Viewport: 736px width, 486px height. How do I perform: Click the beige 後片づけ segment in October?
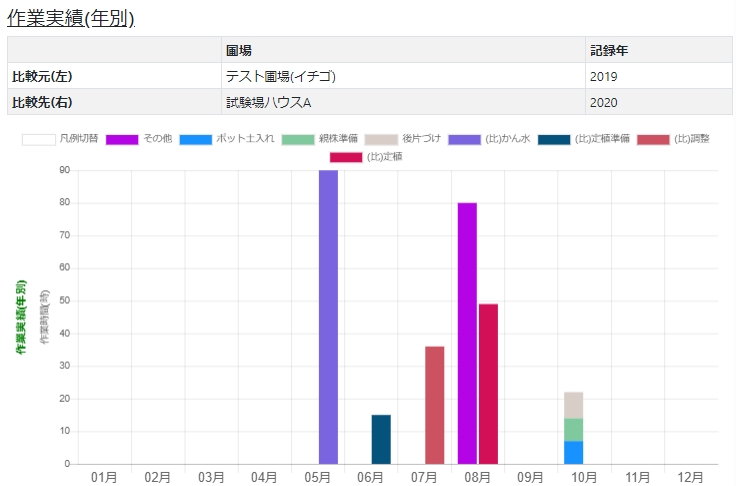pyautogui.click(x=573, y=405)
